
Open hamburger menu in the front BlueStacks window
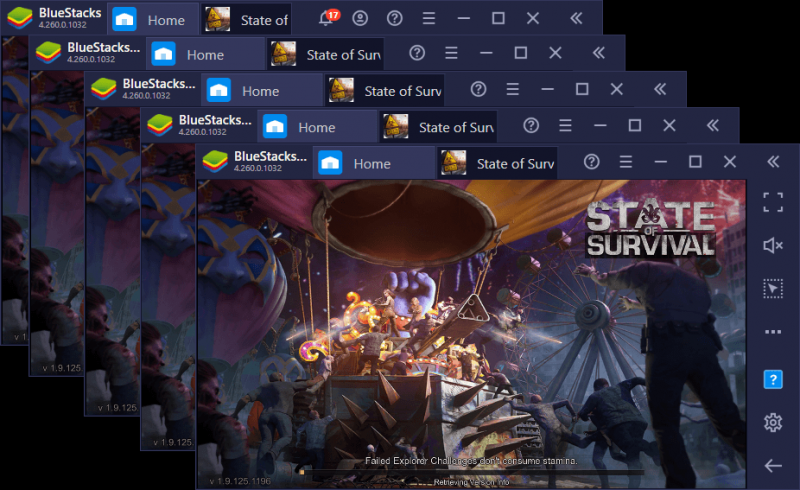[626, 162]
